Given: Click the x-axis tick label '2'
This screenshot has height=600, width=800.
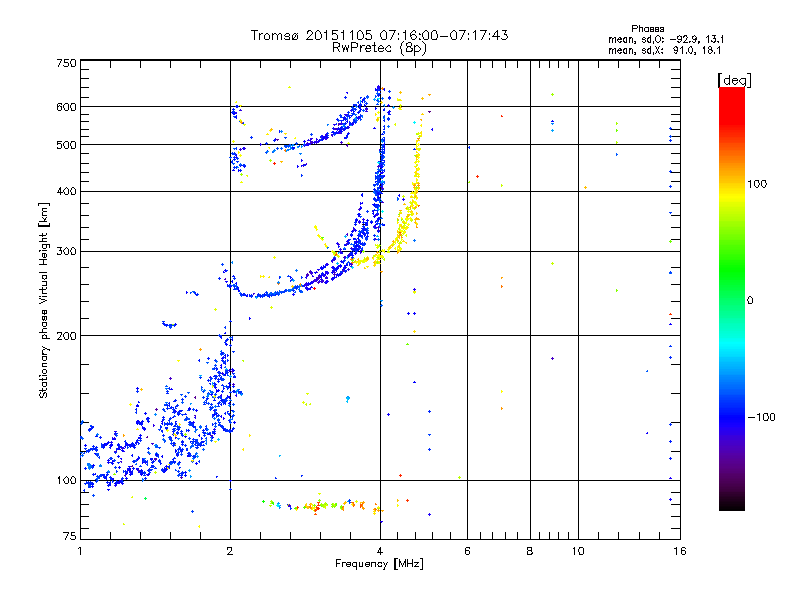Looking at the screenshot, I should click(x=230, y=551).
